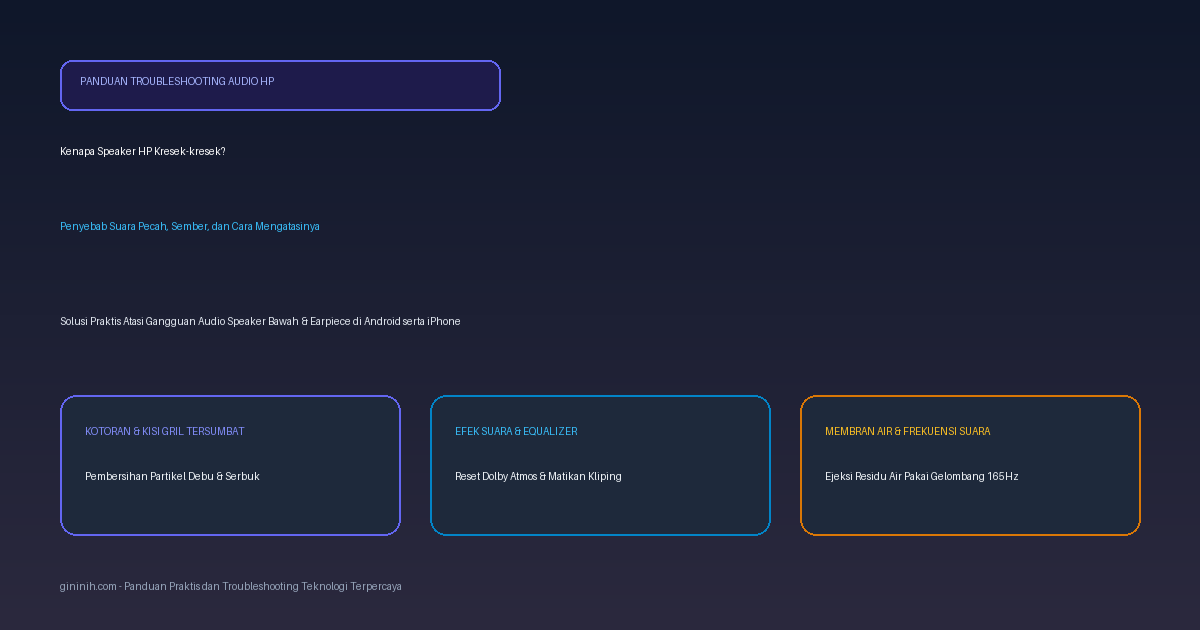Select the heading Kenapa Speaker HP Kresek-kresek?

(143, 151)
